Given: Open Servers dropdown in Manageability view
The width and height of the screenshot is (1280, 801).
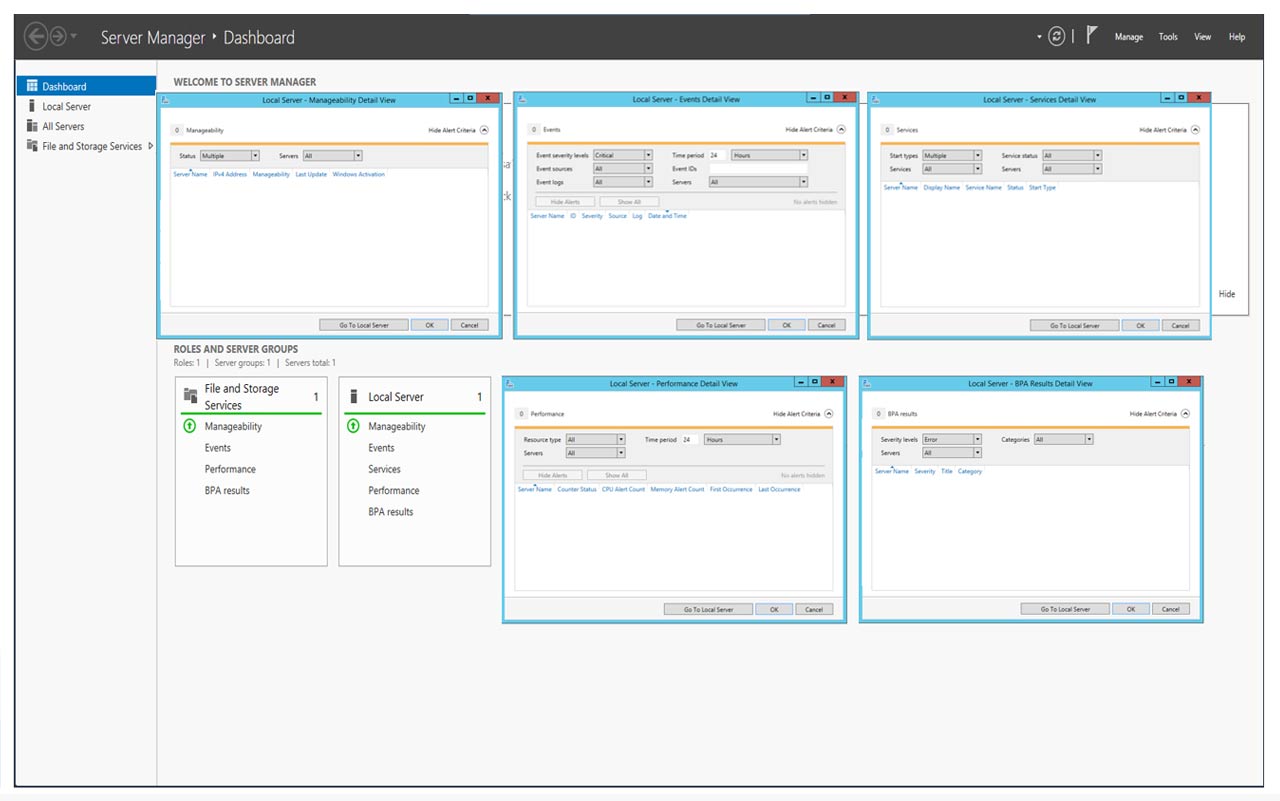Looking at the screenshot, I should point(333,156).
